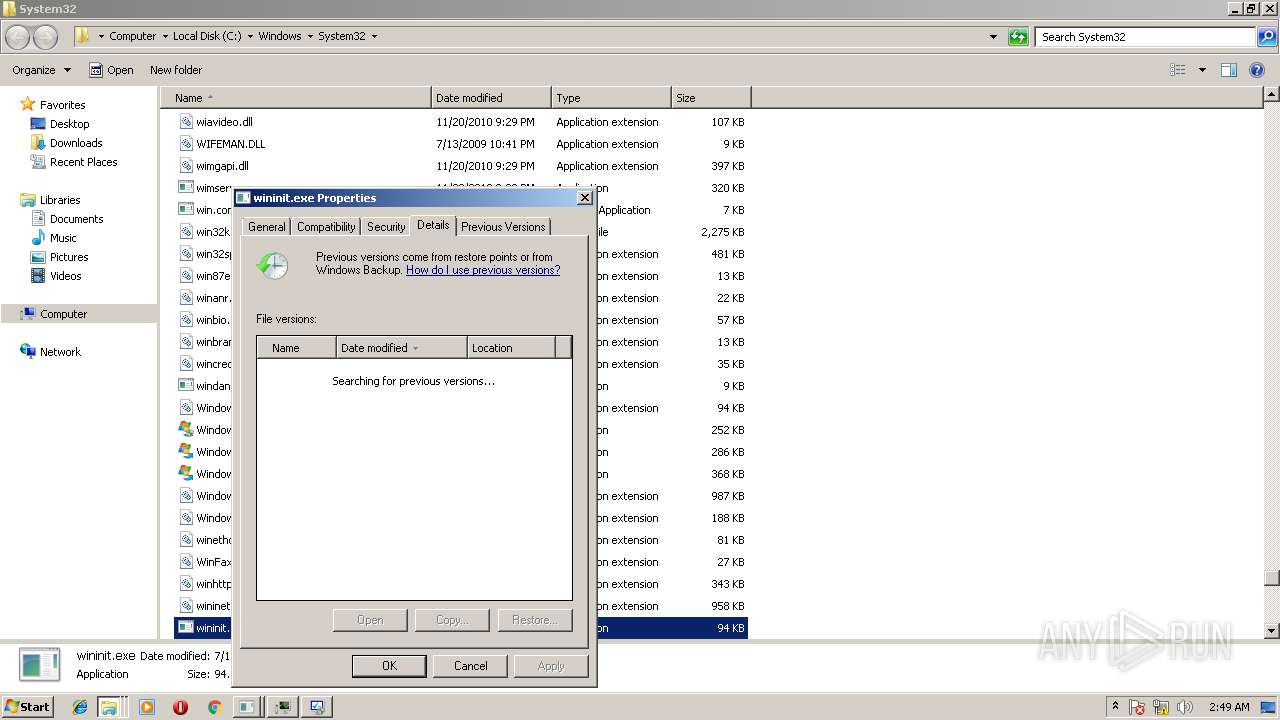Click the file list scroll up arrow

click(x=1271, y=95)
